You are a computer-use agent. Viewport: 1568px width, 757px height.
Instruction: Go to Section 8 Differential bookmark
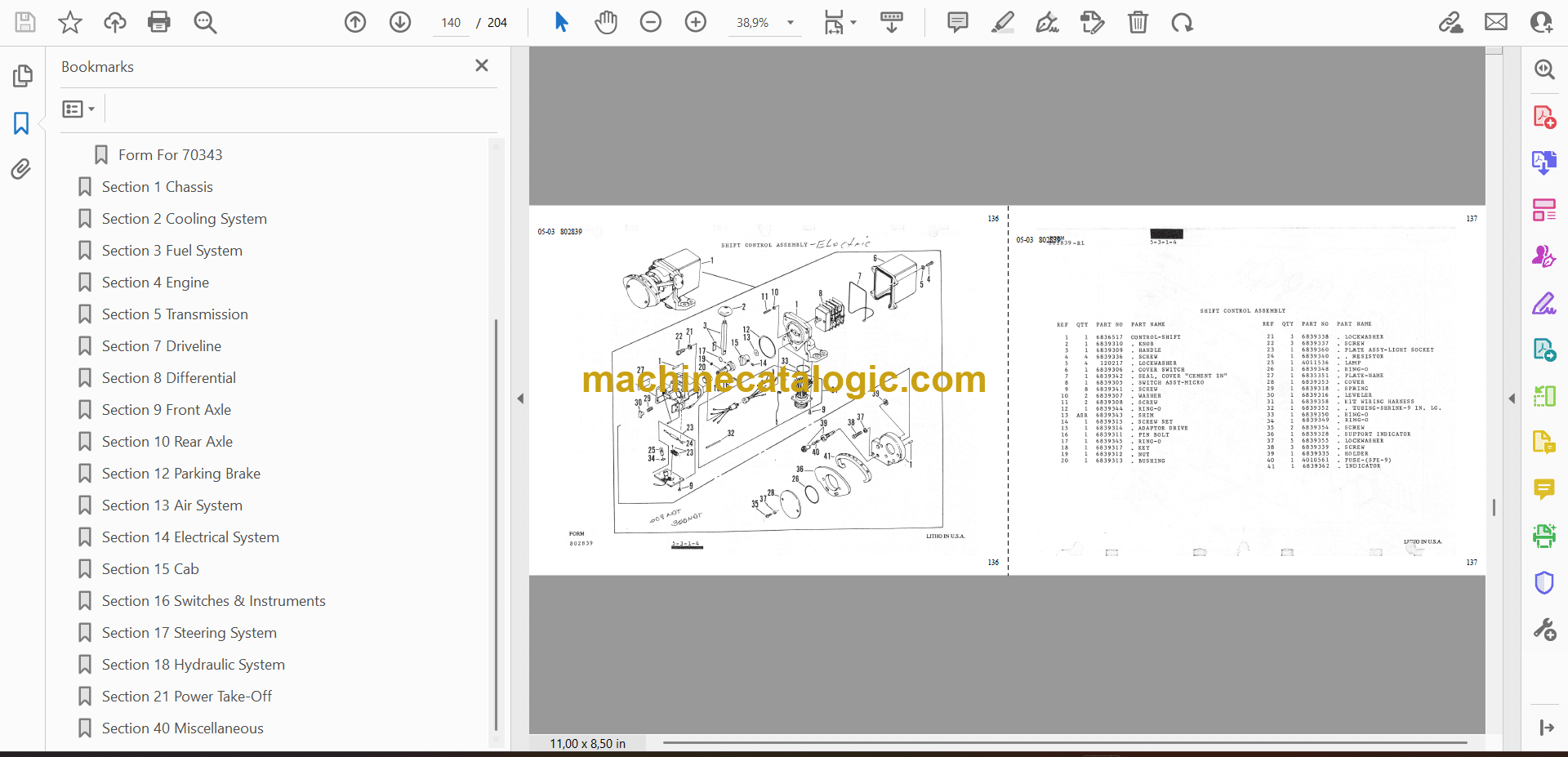(168, 378)
